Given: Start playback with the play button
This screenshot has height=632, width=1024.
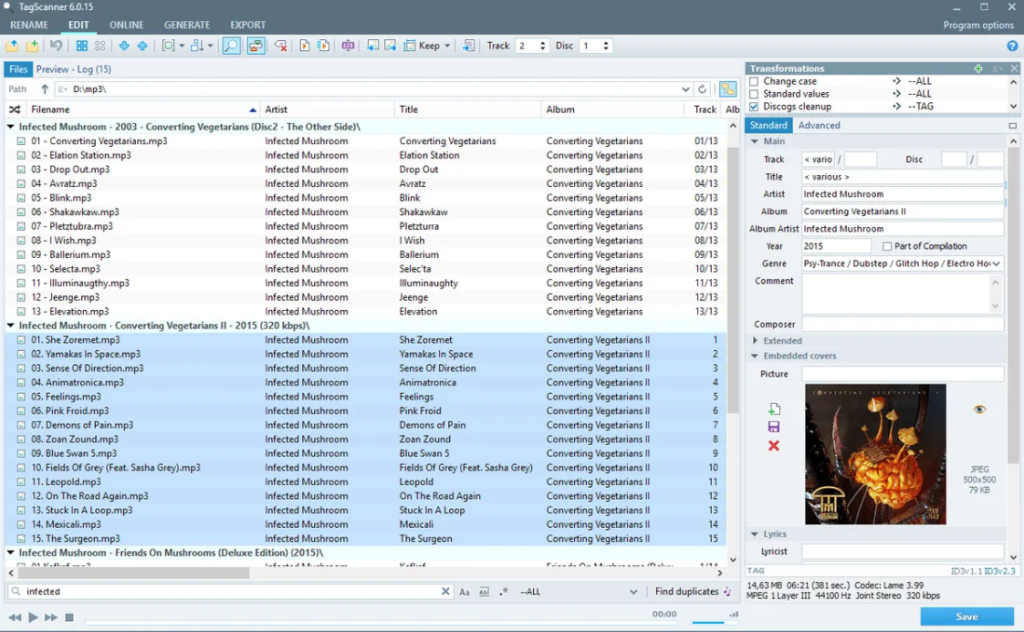Looking at the screenshot, I should pos(33,617).
